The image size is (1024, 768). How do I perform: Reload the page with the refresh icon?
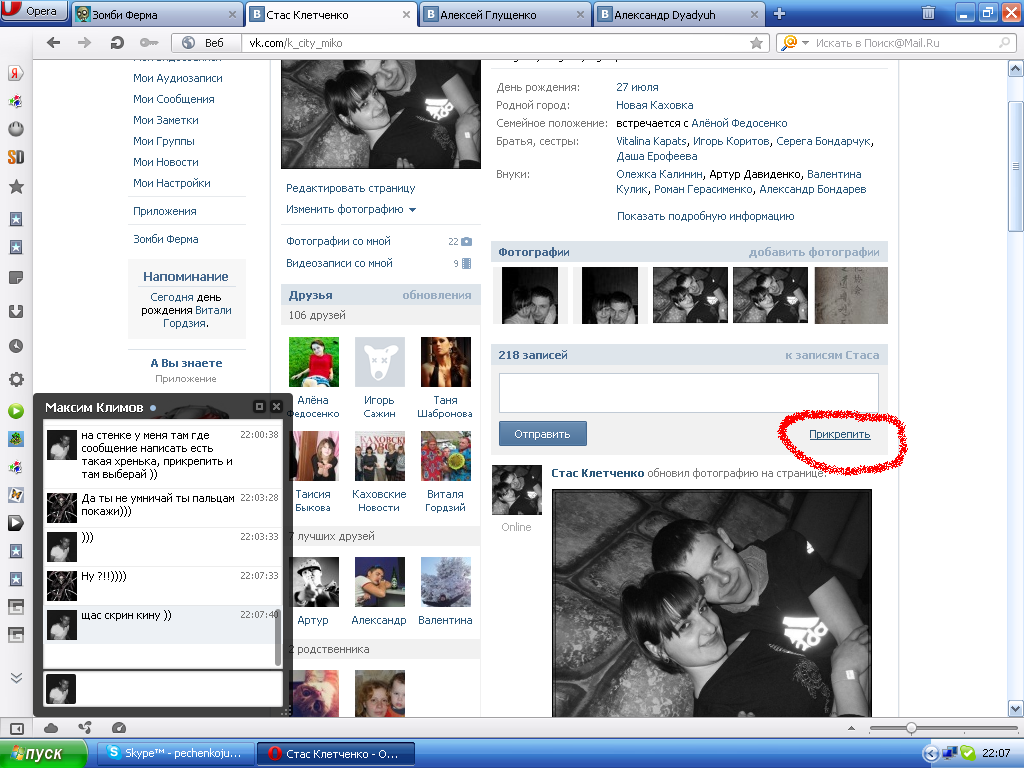coord(117,42)
